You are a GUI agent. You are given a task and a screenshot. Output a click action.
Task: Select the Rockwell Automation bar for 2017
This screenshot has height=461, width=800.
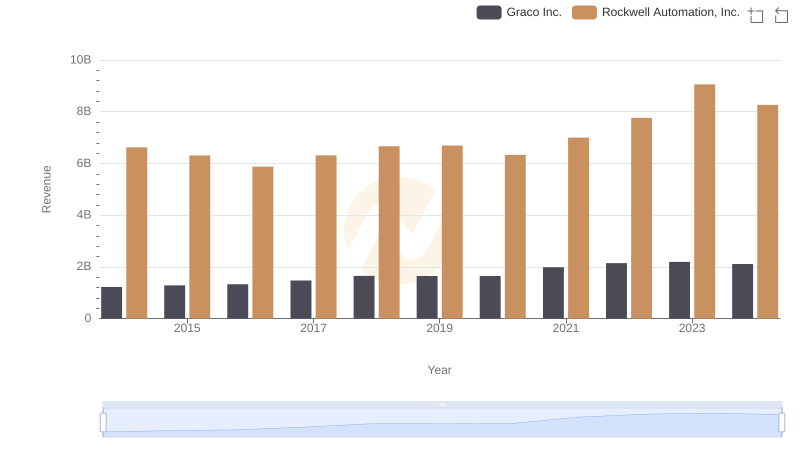point(326,237)
